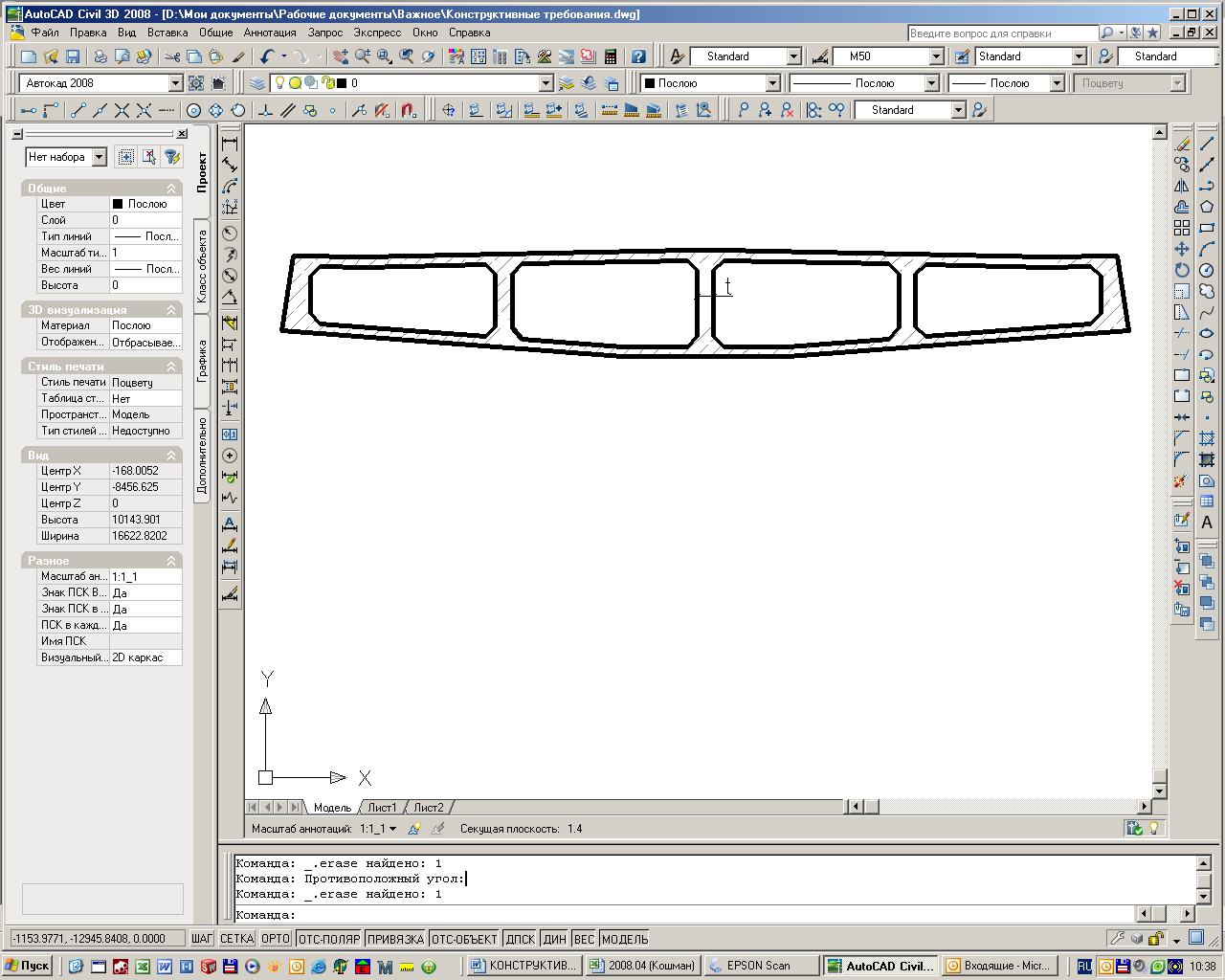
Task: Click the Windows Пуск start button
Action: (x=28, y=966)
